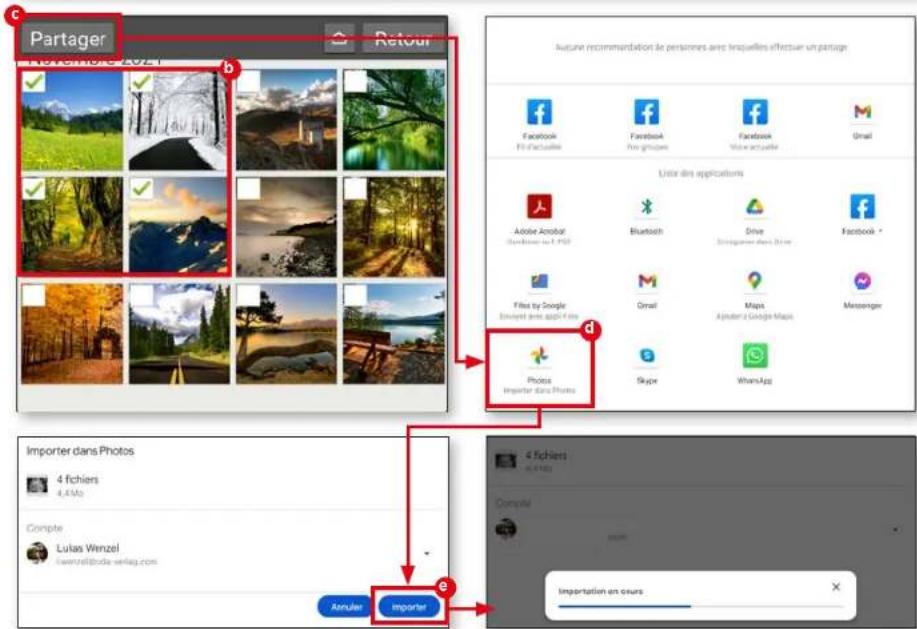The width and height of the screenshot is (917, 629).
Task: Click the "Liste des applications" heading
Action: click(x=701, y=174)
